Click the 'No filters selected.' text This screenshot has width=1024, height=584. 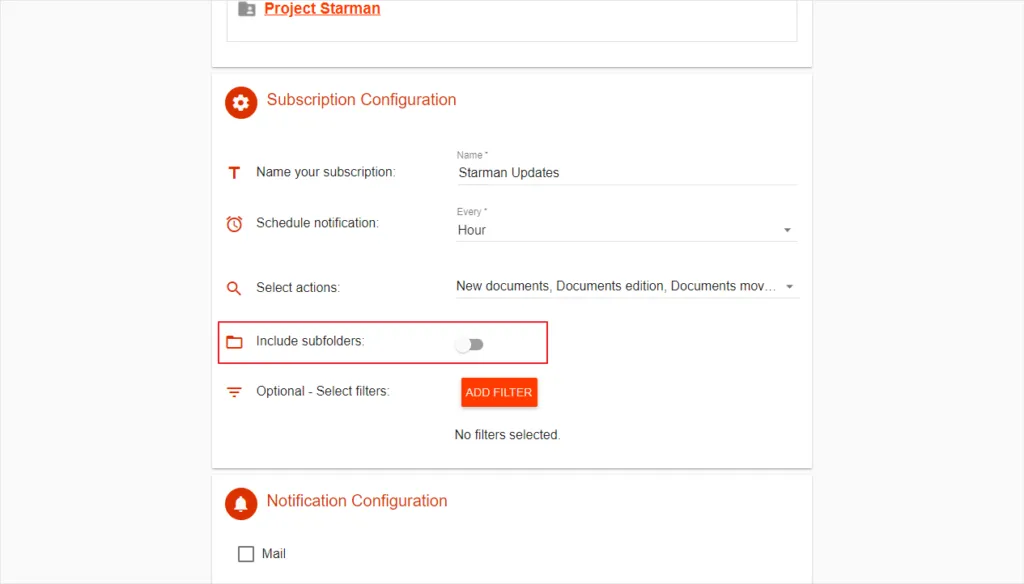507,435
